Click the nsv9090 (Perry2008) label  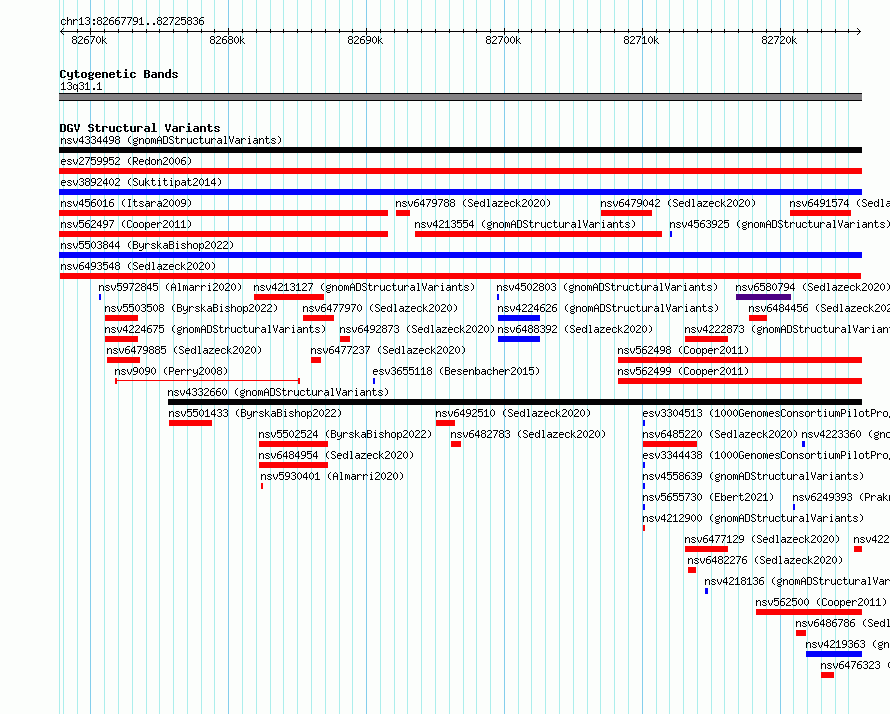point(171,371)
